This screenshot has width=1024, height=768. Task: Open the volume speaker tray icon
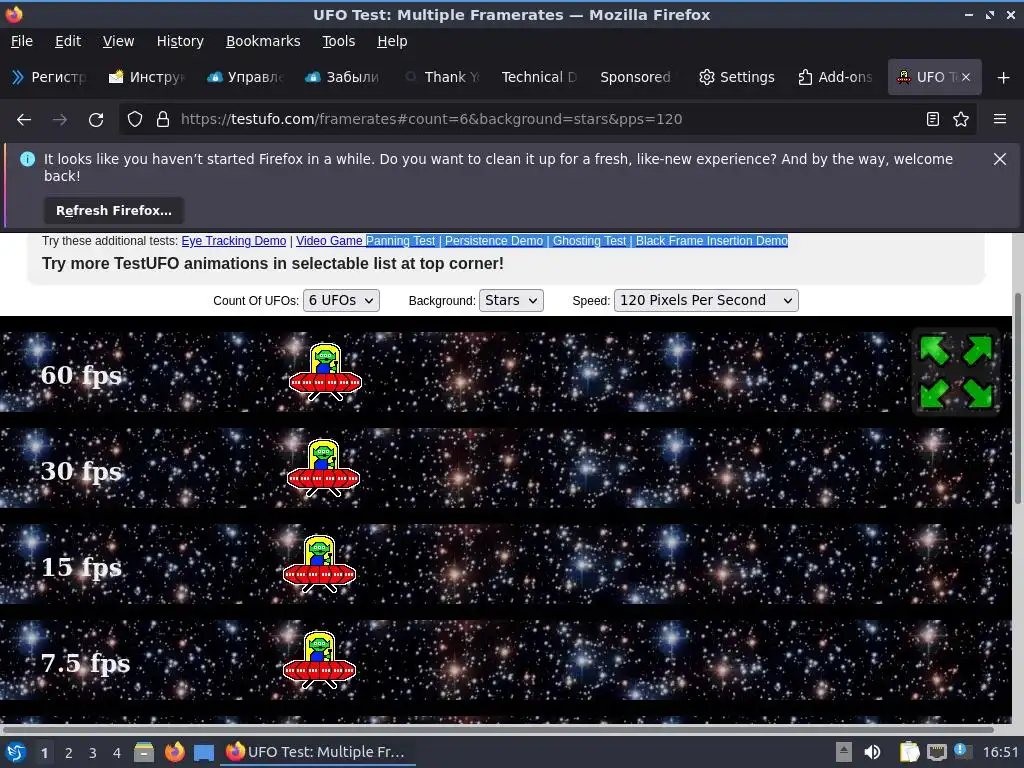(872, 752)
